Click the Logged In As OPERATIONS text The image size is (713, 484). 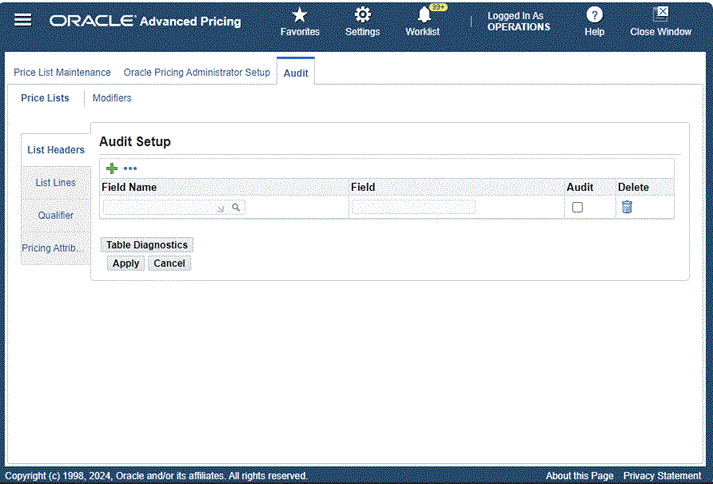click(518, 21)
